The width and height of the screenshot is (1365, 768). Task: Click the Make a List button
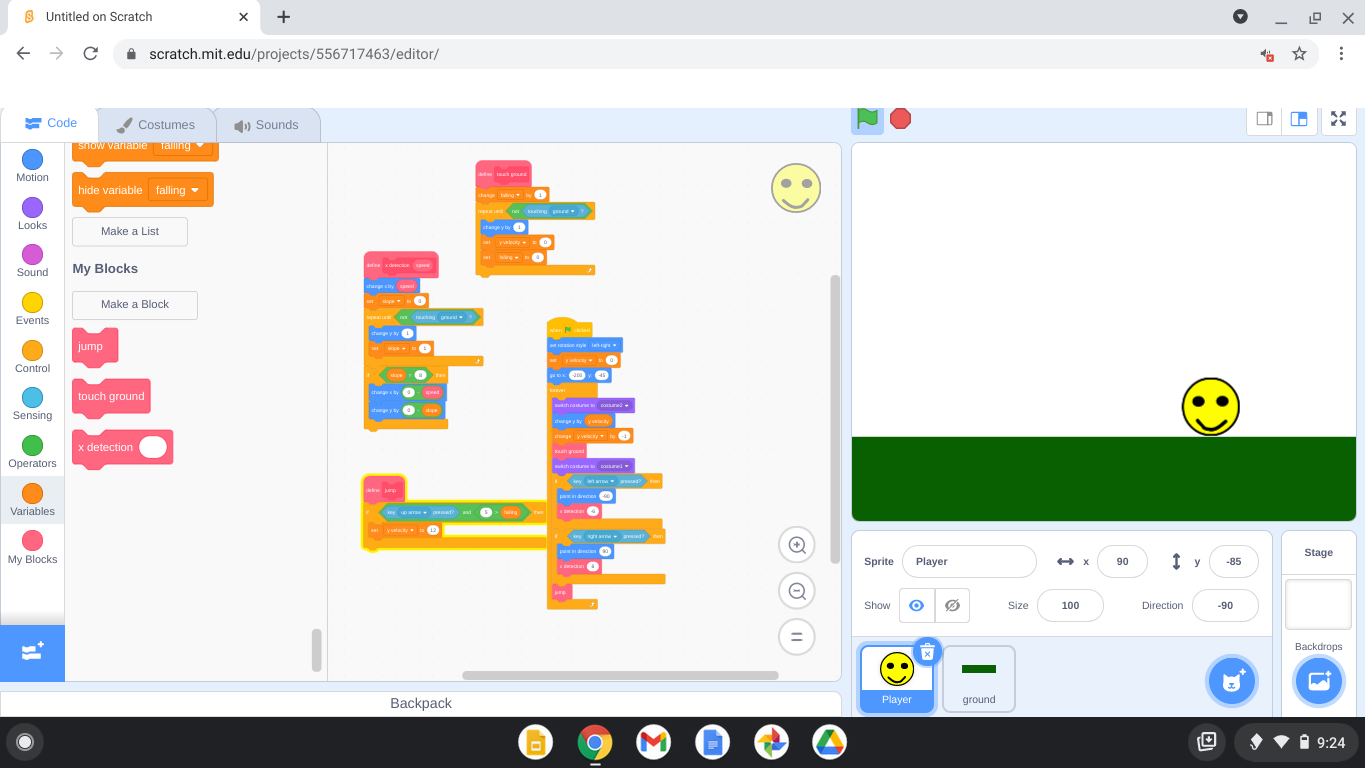[129, 231]
